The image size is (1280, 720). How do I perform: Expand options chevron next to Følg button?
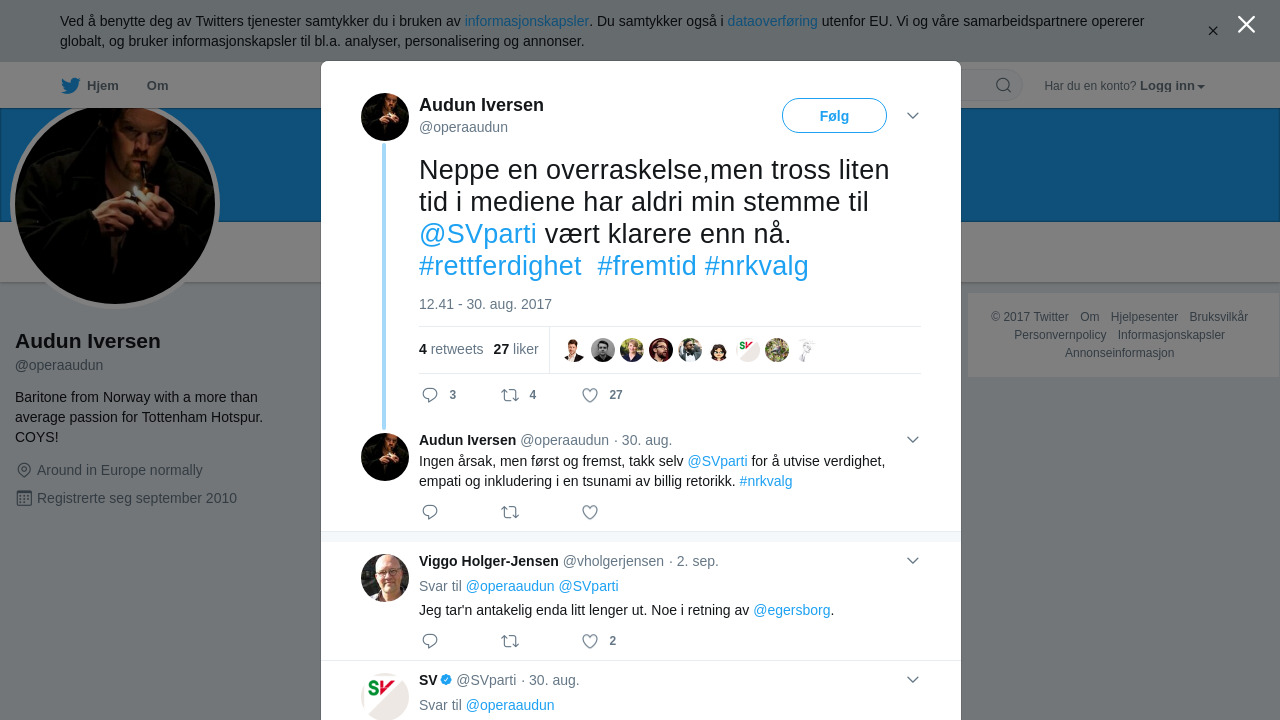tap(913, 116)
